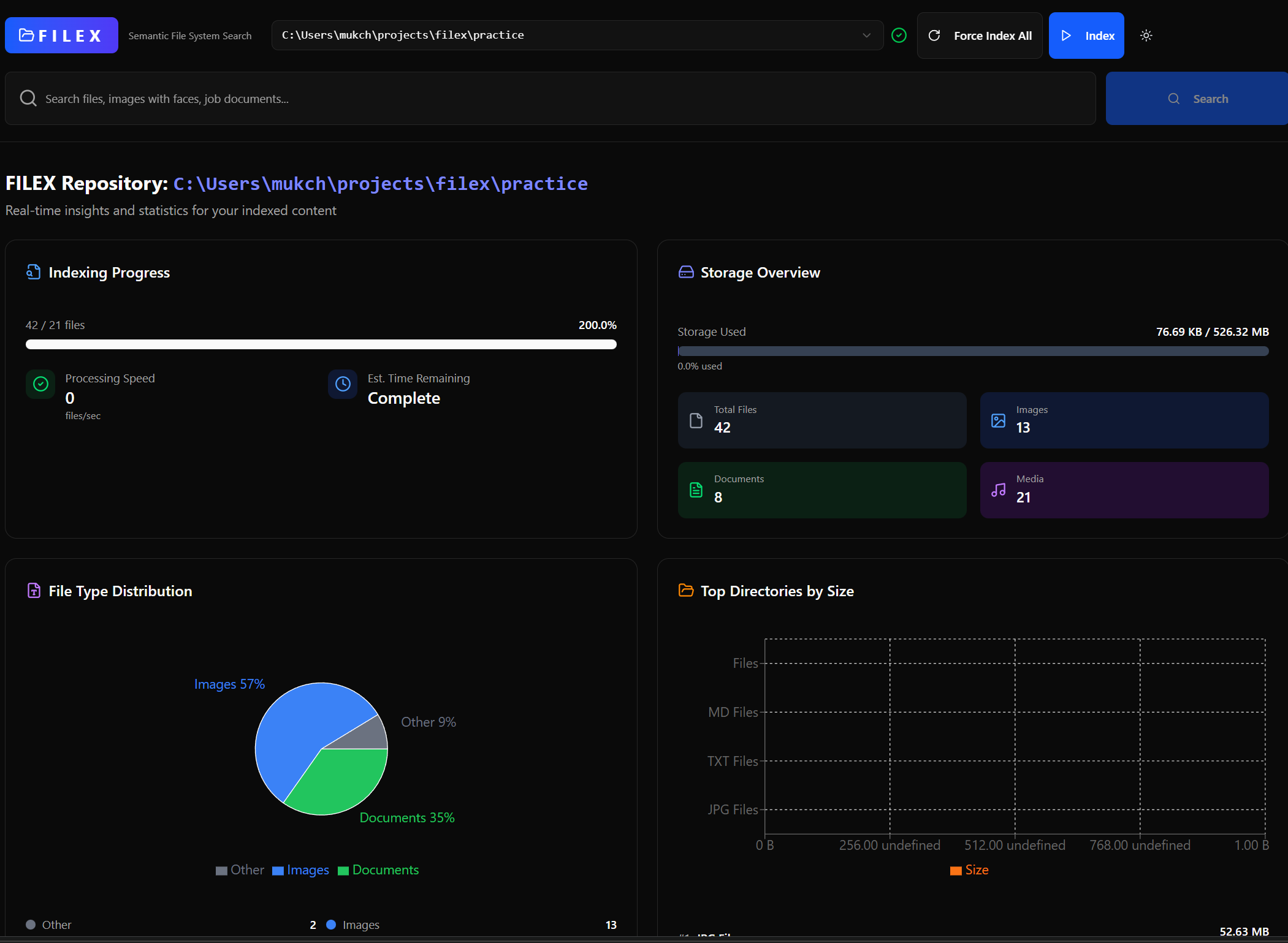Click the Force Index All button
The height and width of the screenshot is (943, 1288).
(x=980, y=36)
